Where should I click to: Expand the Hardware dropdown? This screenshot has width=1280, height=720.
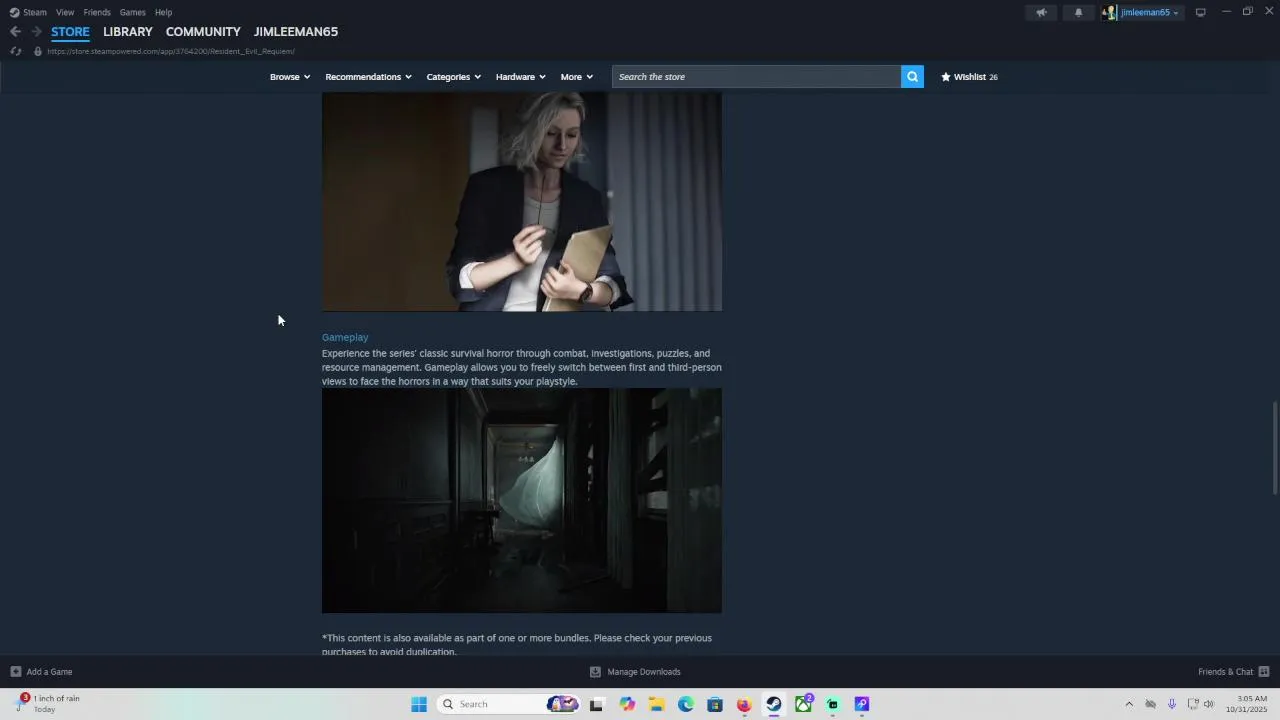(x=520, y=77)
